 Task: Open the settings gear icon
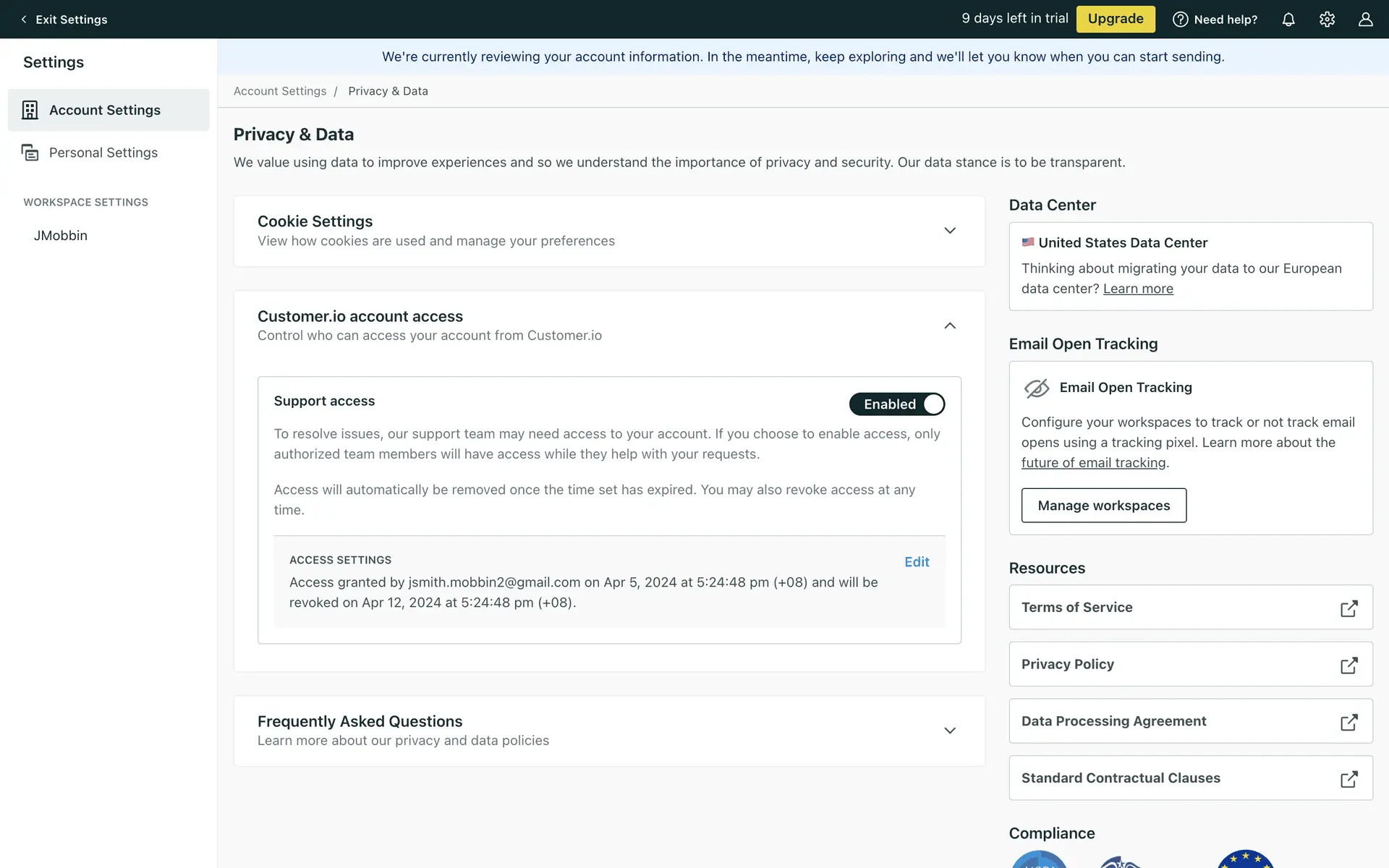(x=1327, y=20)
